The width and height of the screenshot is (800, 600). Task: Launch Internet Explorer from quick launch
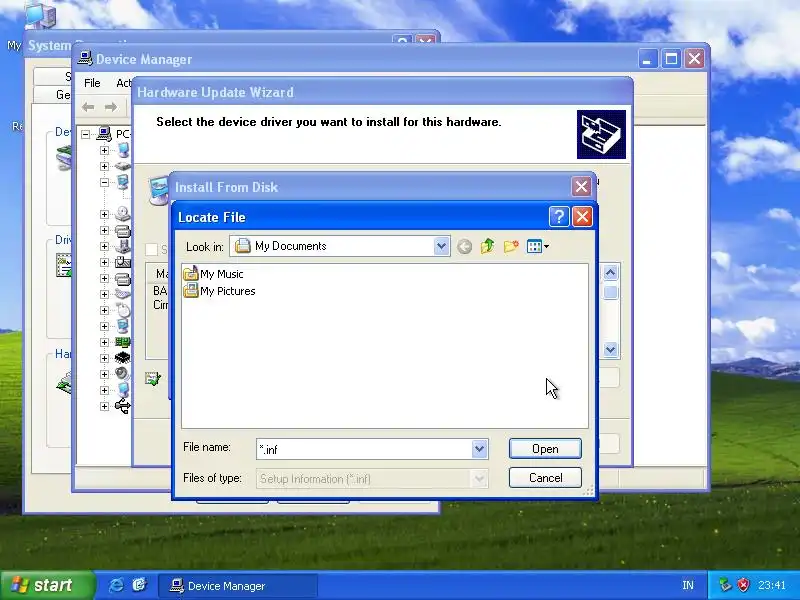point(116,585)
